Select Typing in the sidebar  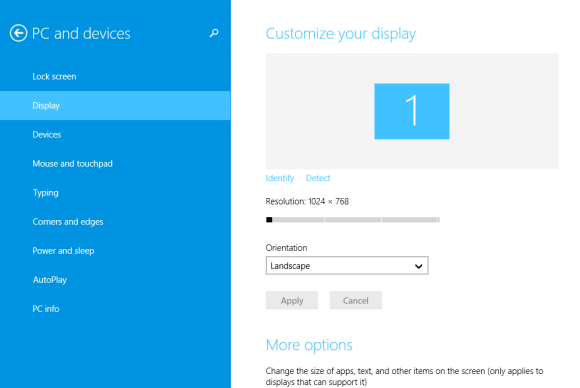click(115, 193)
